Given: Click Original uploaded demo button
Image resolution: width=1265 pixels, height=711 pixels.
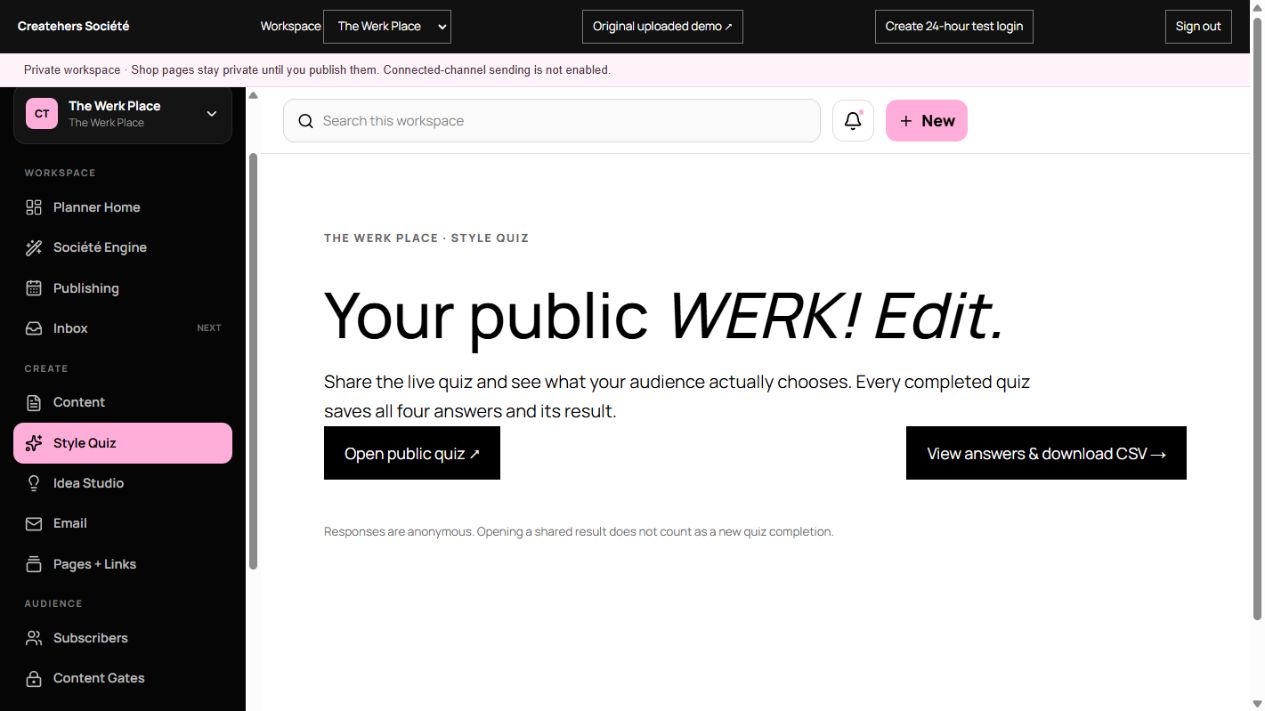Looking at the screenshot, I should coord(662,26).
